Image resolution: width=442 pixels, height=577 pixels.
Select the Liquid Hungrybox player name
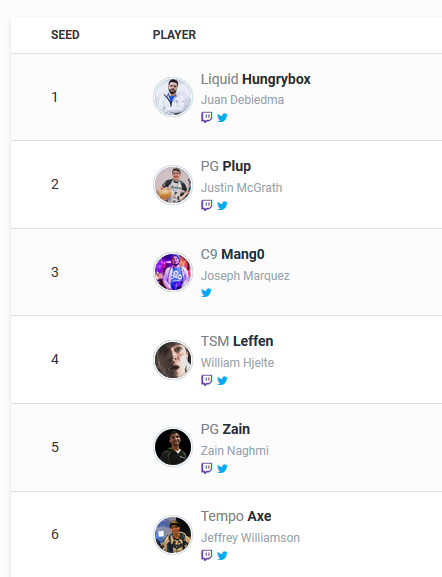255,79
